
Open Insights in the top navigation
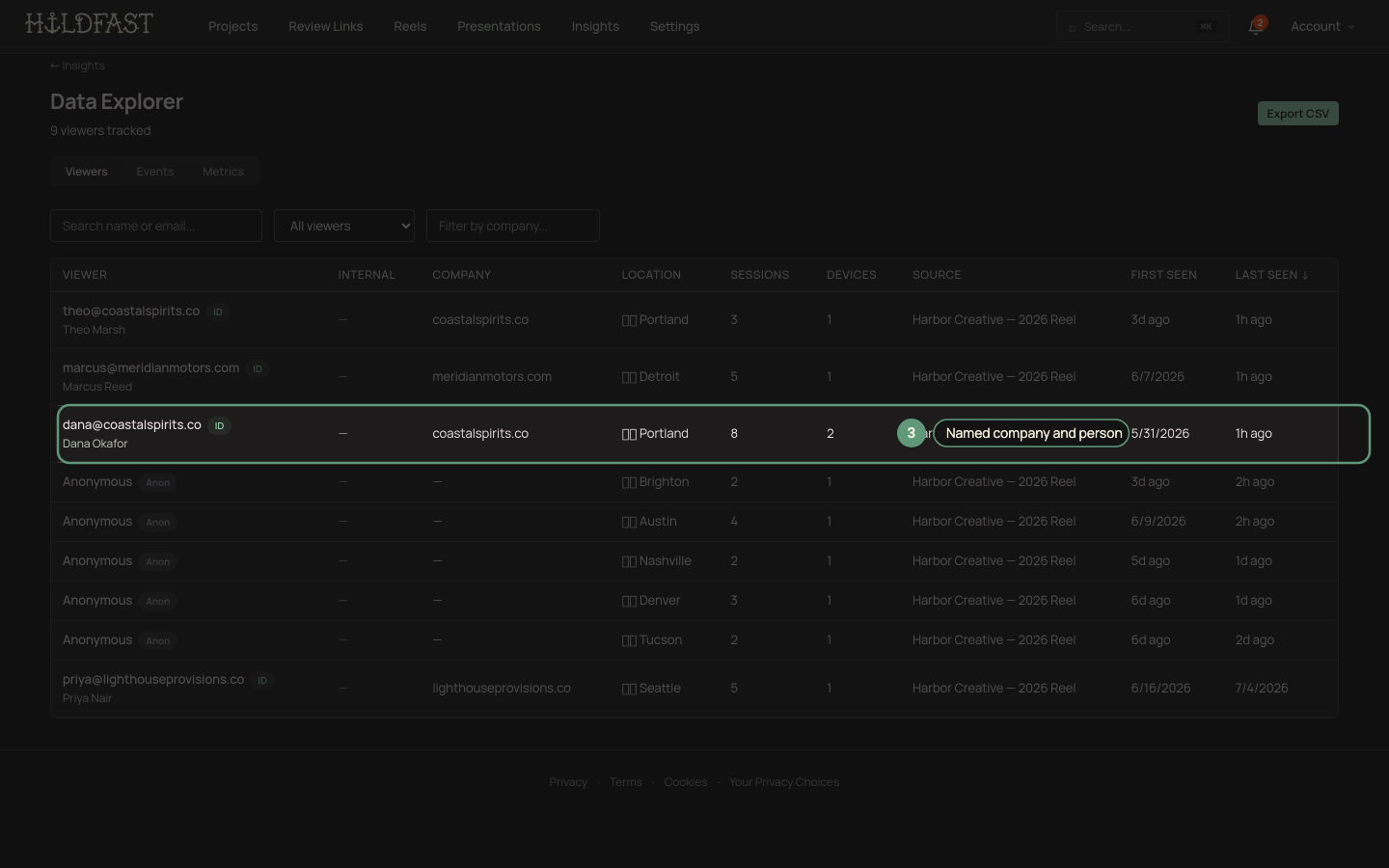(595, 27)
